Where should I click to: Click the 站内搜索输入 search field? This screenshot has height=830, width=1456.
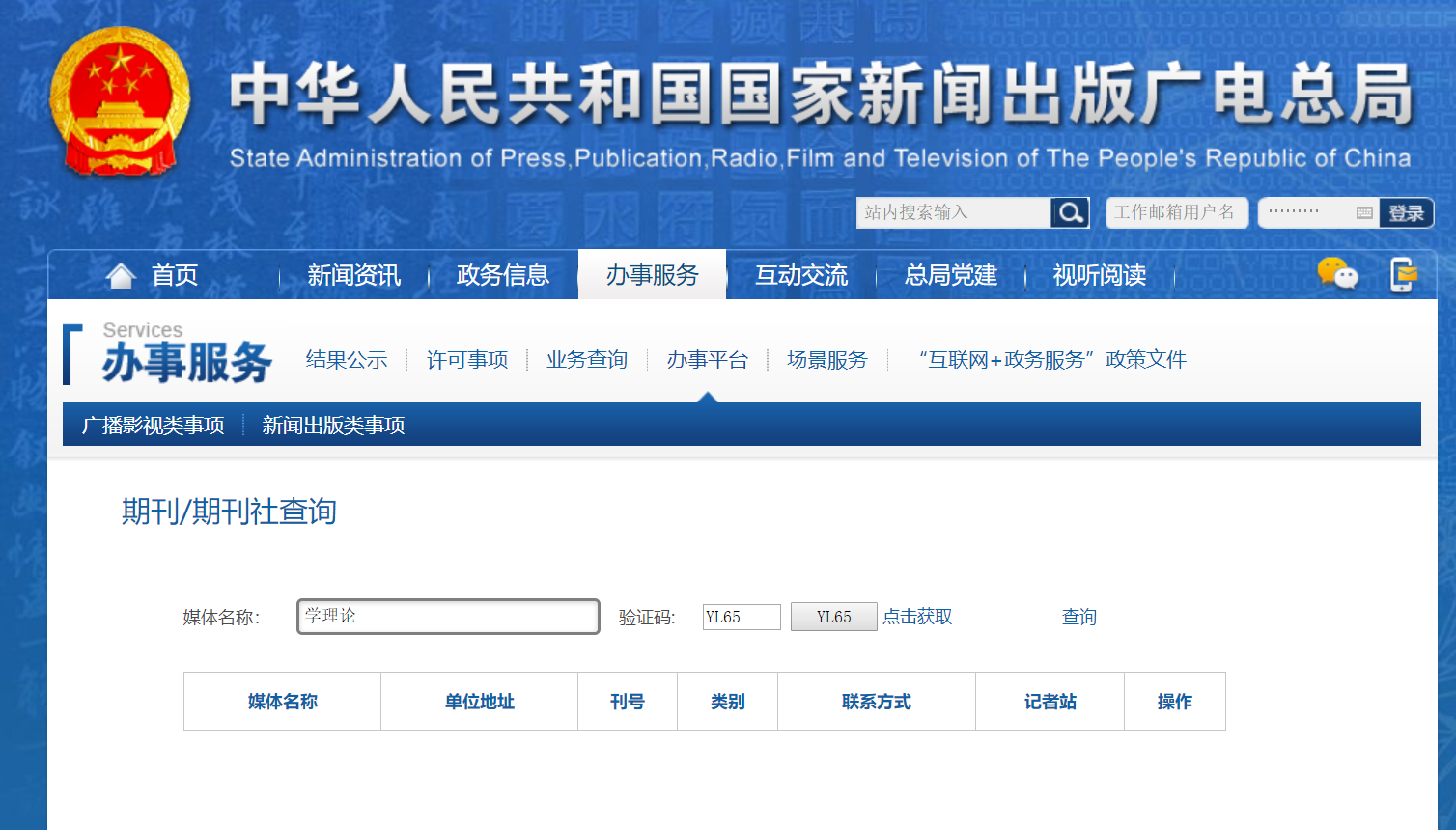(953, 212)
